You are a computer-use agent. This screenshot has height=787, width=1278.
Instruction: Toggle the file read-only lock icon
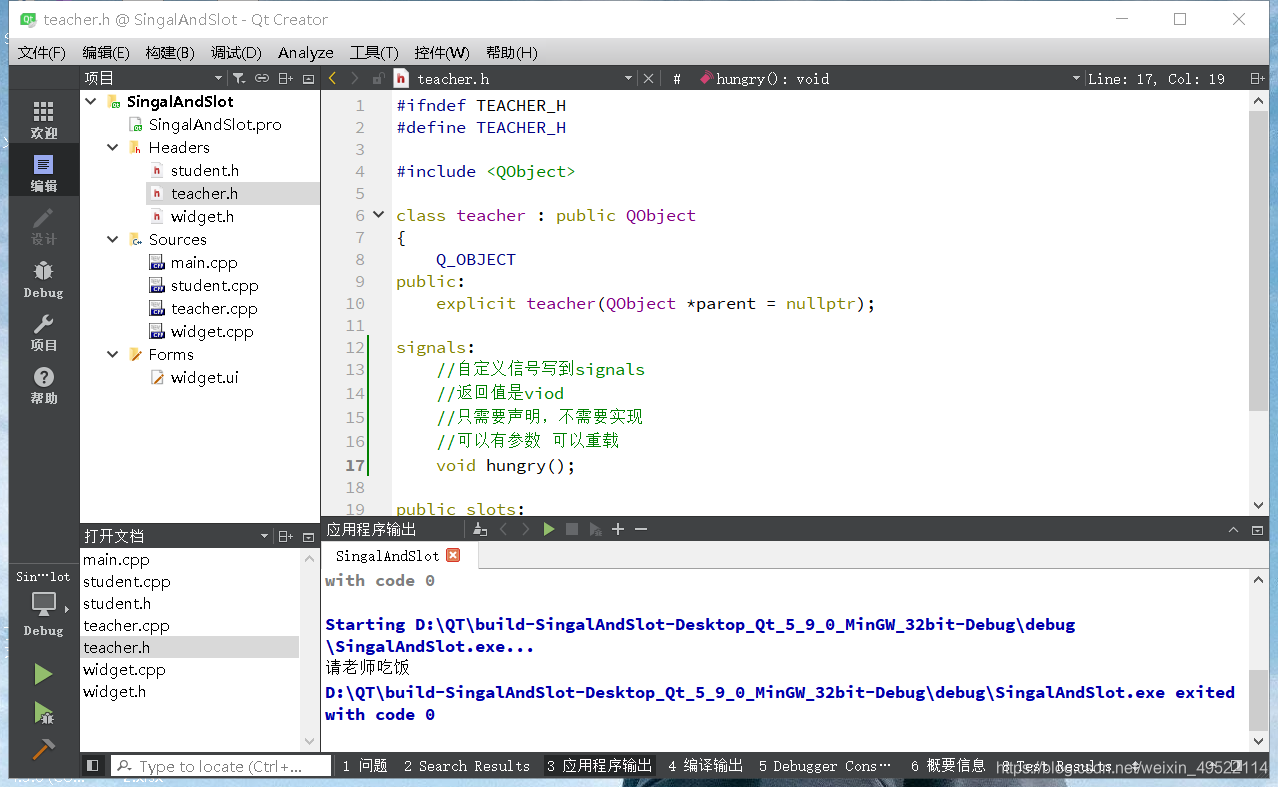pyautogui.click(x=378, y=78)
